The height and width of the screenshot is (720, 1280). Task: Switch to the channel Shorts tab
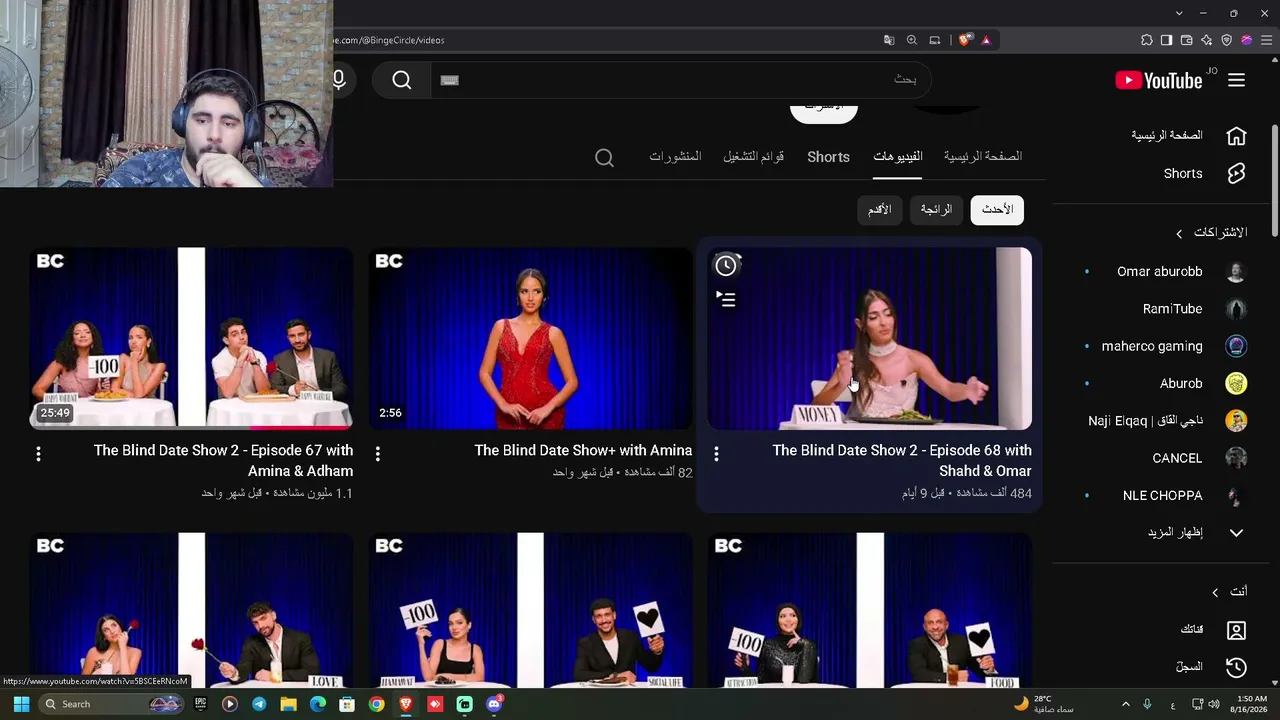click(828, 157)
